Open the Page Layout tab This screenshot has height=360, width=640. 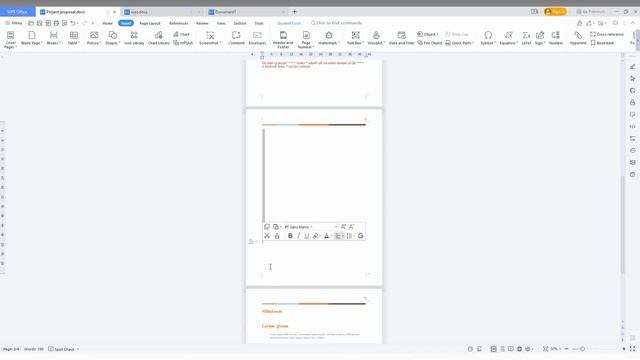coord(150,23)
